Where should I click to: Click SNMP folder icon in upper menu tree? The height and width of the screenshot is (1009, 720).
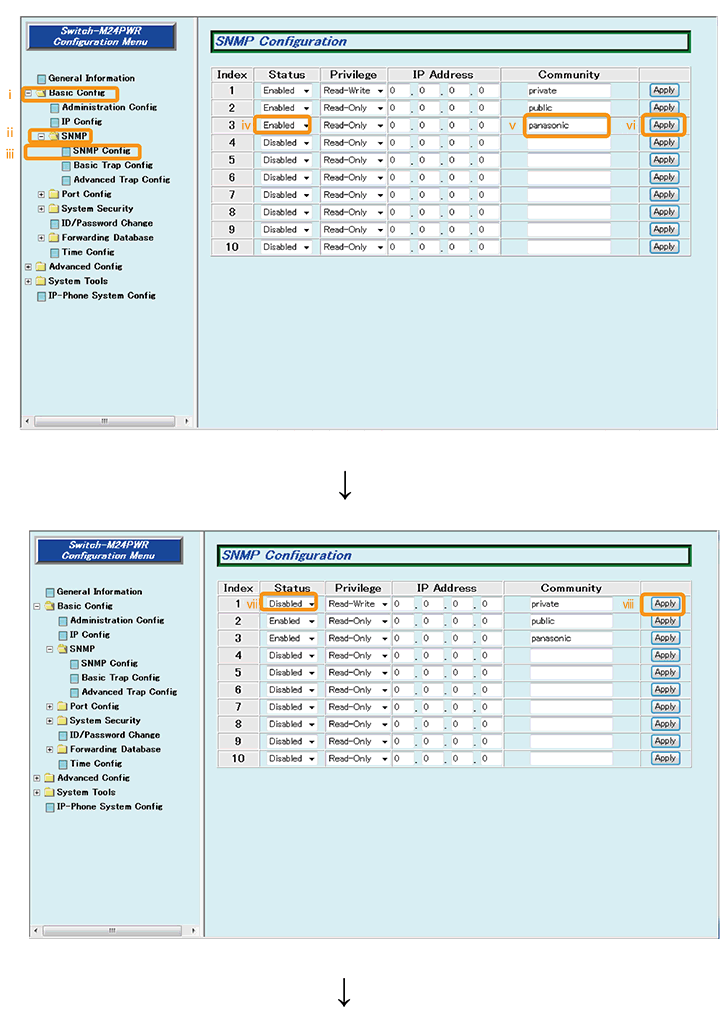53,136
